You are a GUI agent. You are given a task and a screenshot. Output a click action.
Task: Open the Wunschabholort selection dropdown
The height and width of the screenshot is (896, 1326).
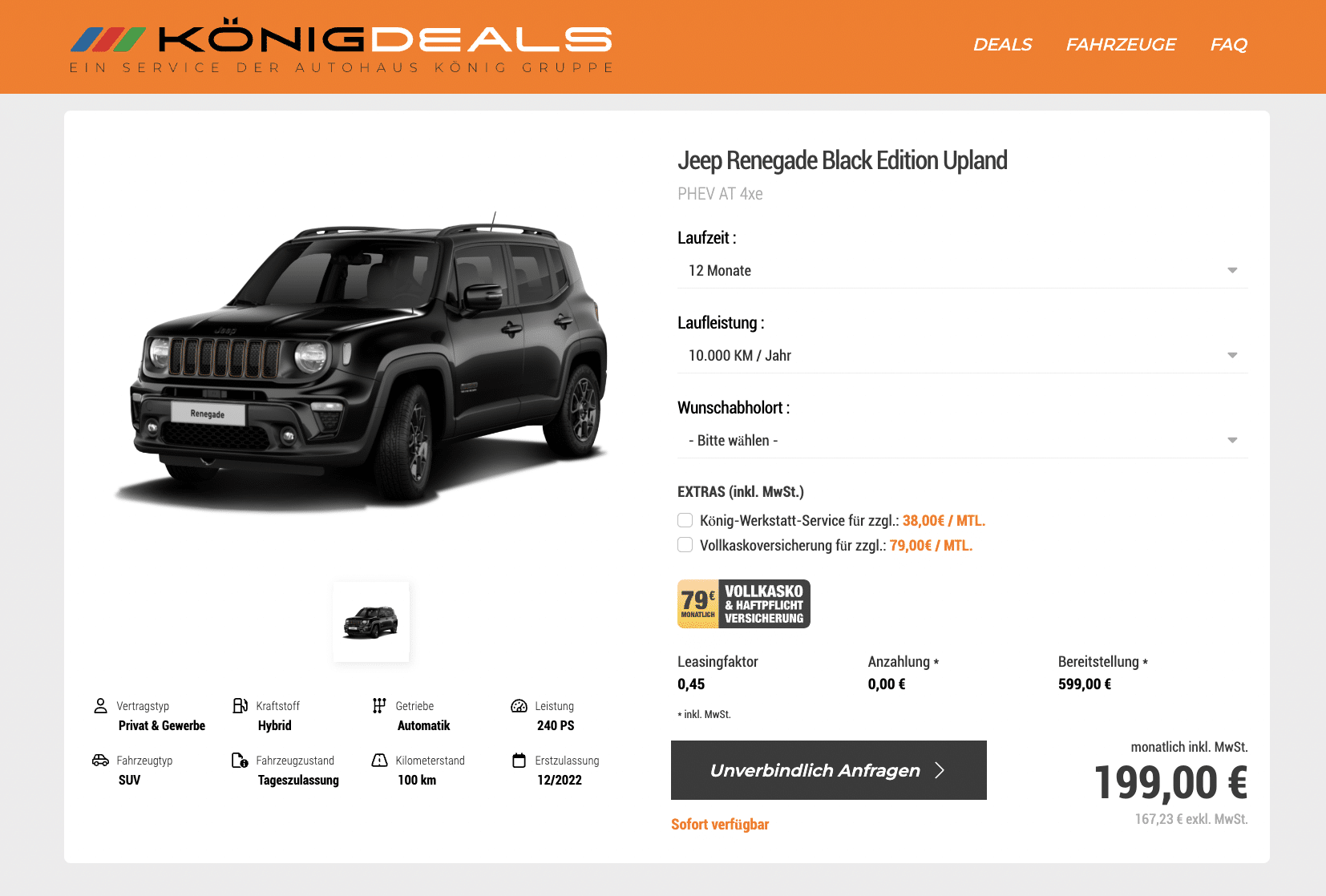tap(962, 441)
